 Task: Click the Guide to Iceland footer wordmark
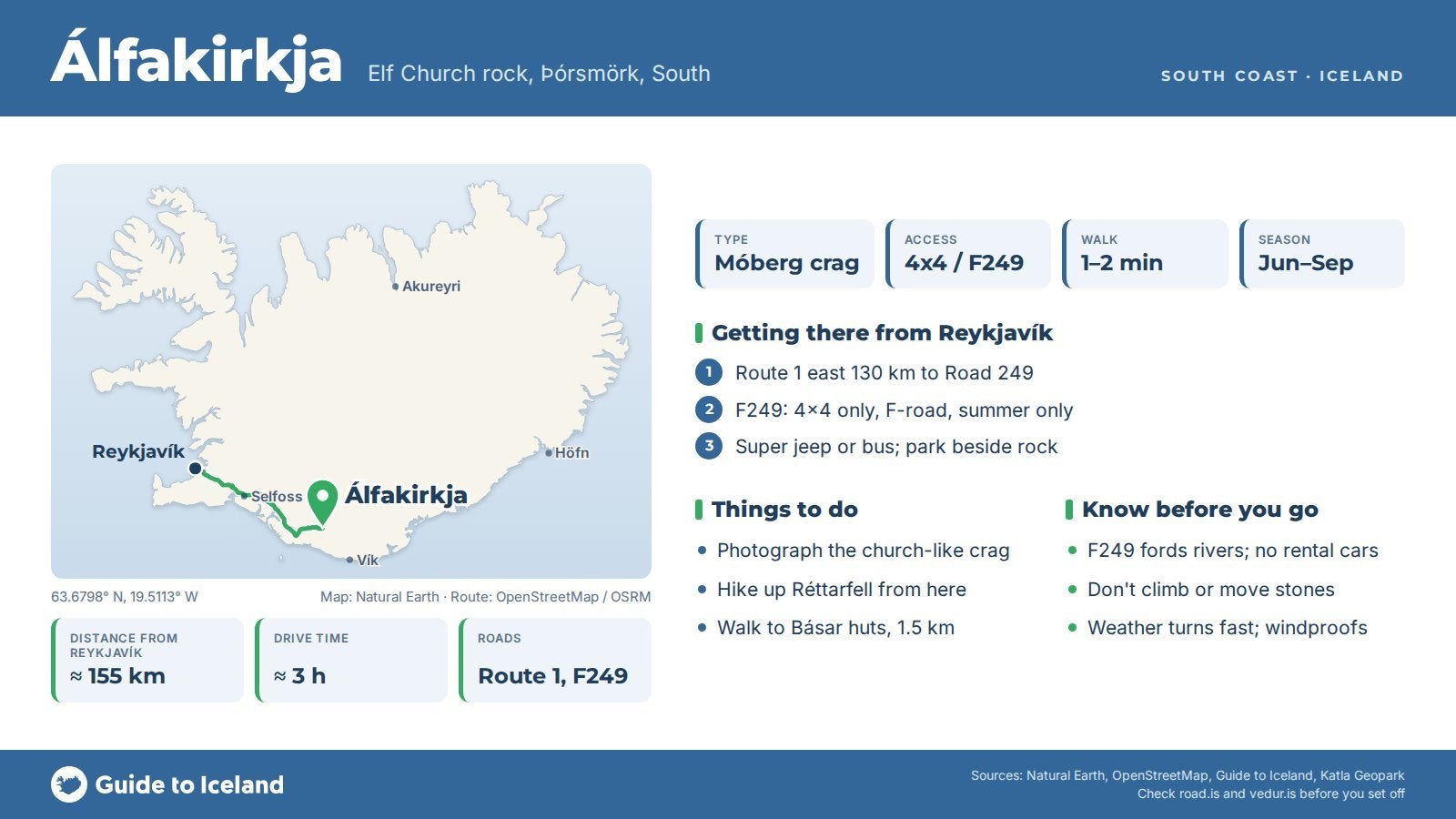pos(189,784)
